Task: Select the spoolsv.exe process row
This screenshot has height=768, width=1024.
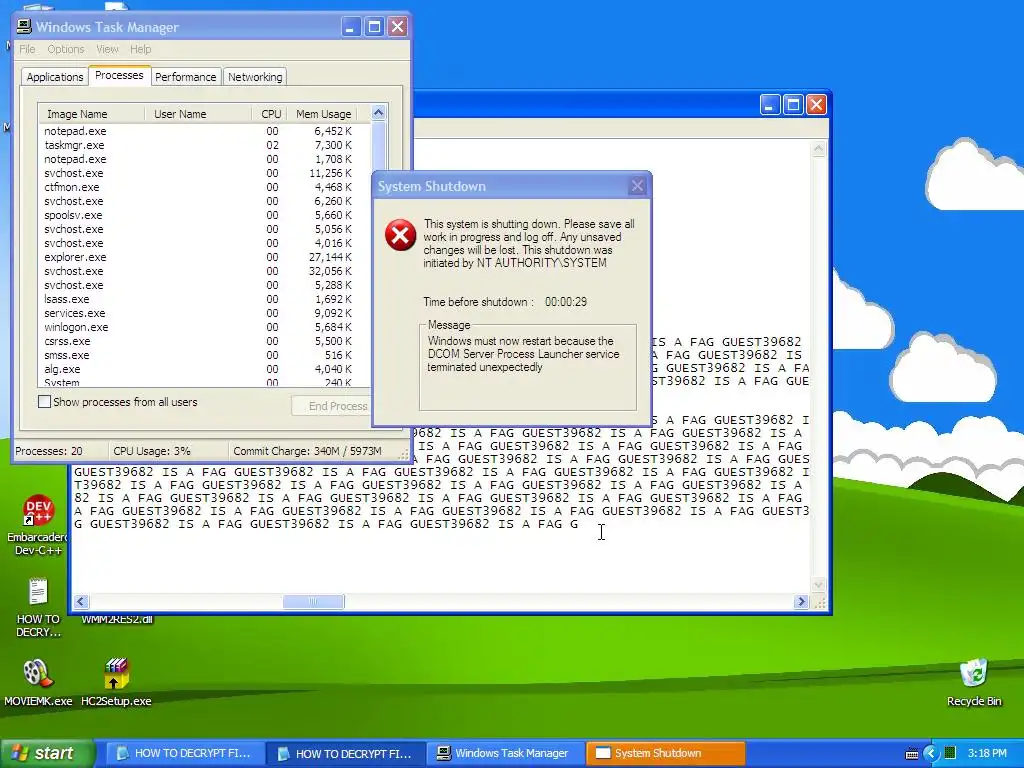Action: point(198,215)
